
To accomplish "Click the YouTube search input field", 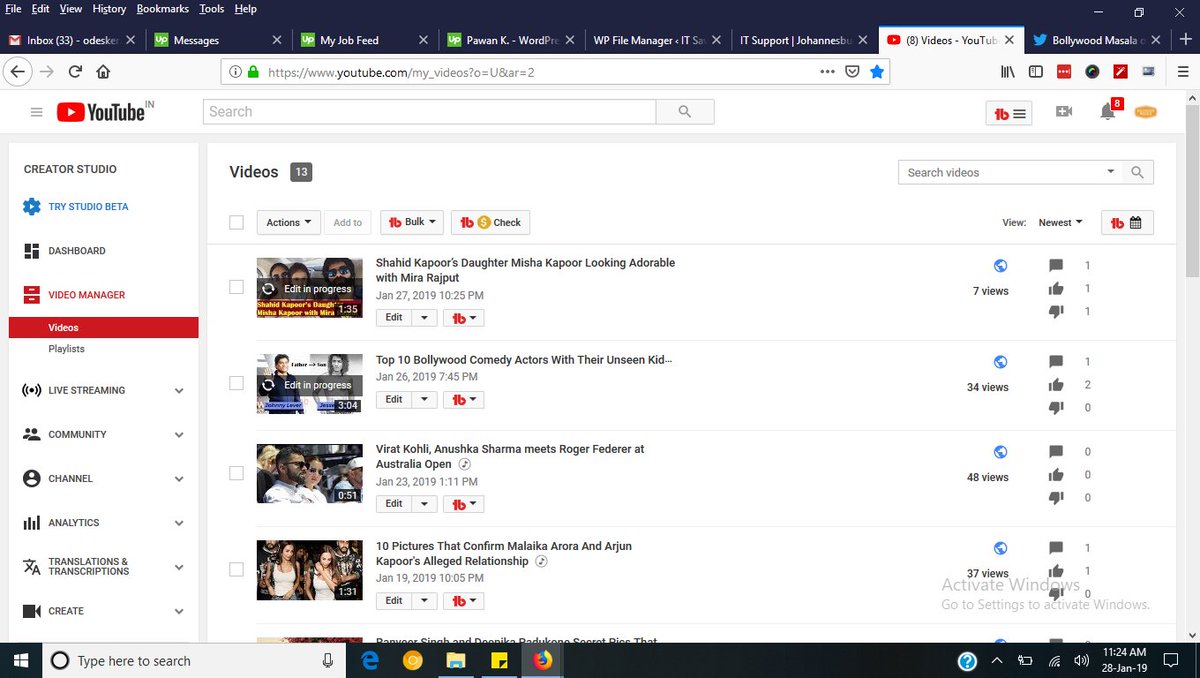I will tap(429, 112).
